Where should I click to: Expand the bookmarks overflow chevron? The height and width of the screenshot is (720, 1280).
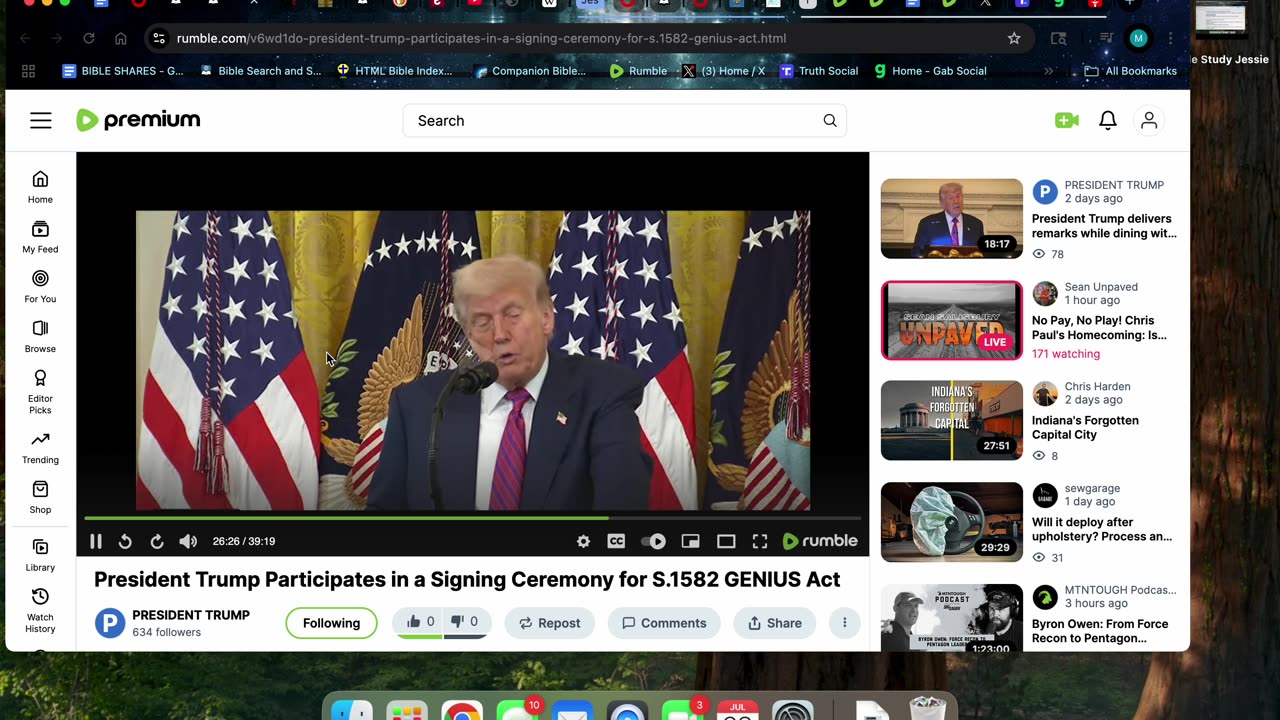tap(1048, 71)
